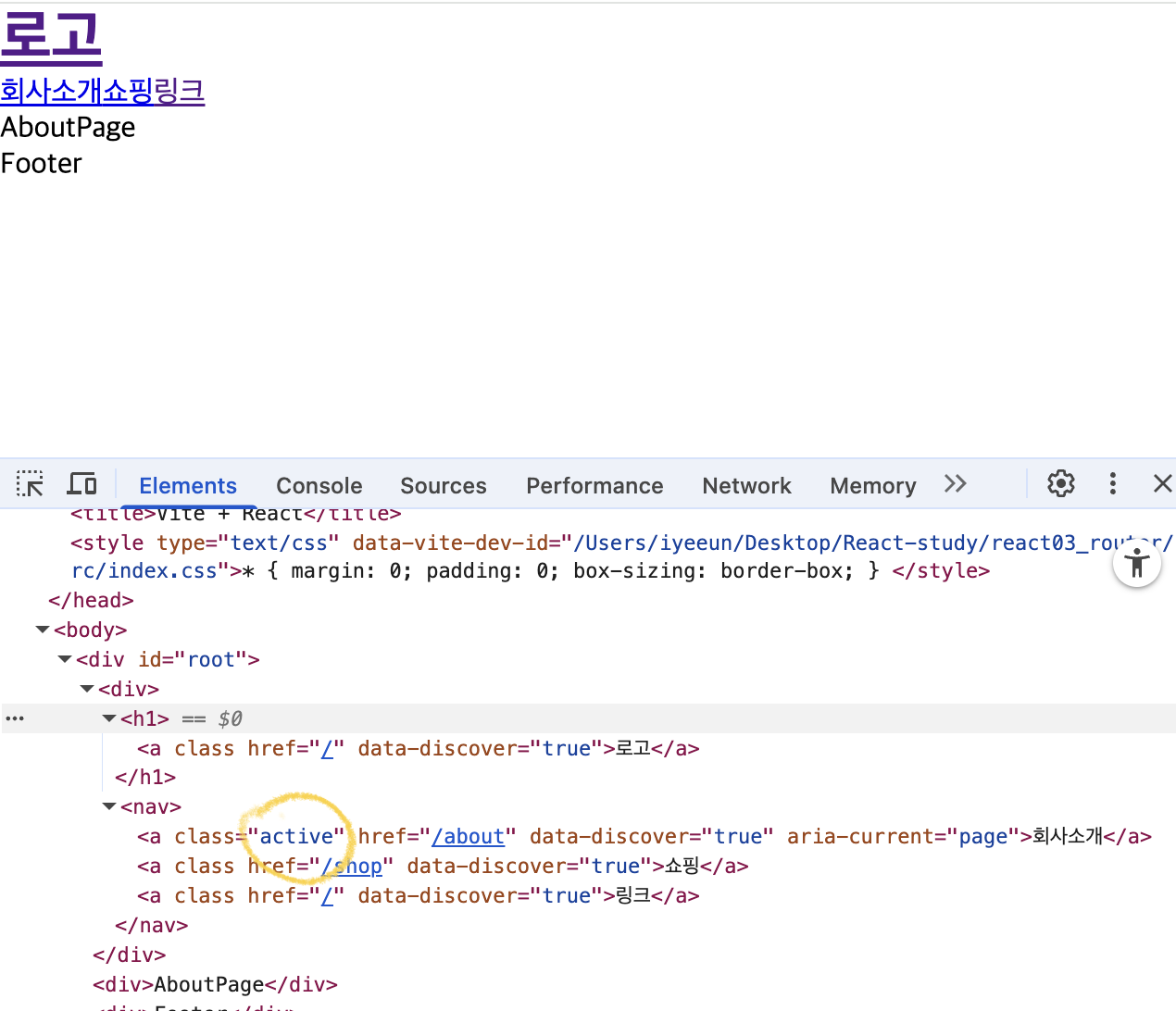Show more DevTools tabs via double chevron
The height and width of the screenshot is (1011, 1176).
(956, 483)
